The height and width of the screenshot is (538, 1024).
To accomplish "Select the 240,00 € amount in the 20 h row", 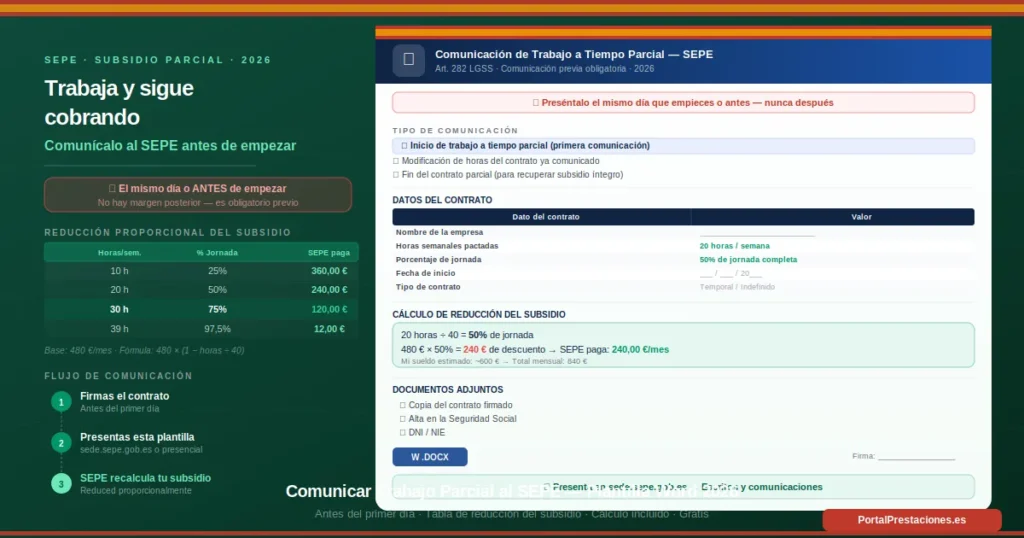I will (x=329, y=290).
